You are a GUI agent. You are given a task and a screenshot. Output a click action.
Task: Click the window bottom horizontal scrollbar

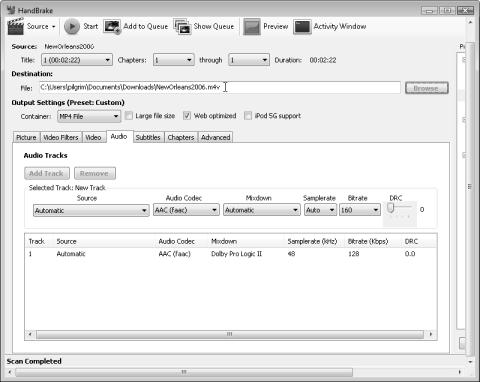click(x=184, y=372)
